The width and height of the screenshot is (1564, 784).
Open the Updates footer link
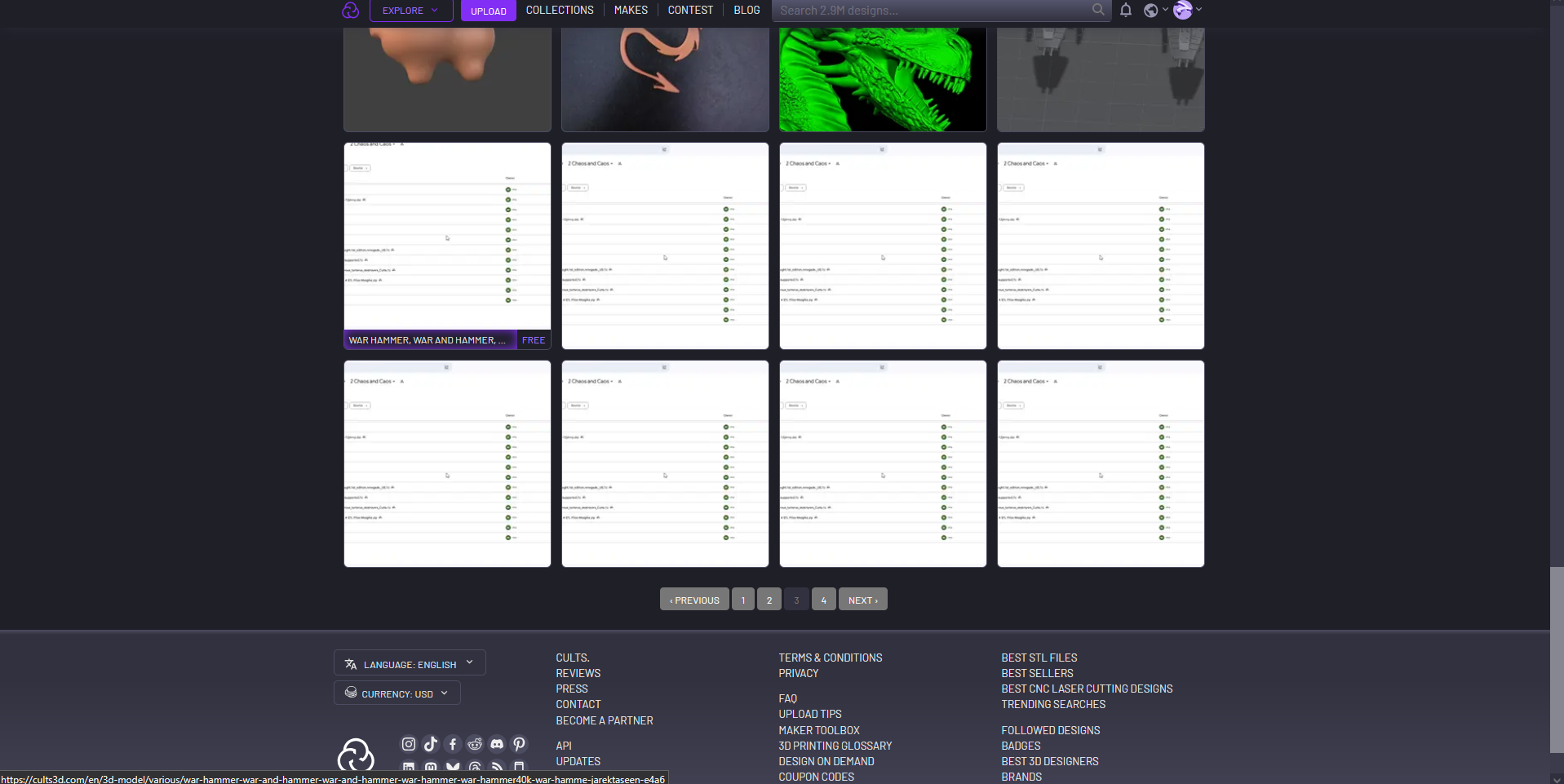578,761
